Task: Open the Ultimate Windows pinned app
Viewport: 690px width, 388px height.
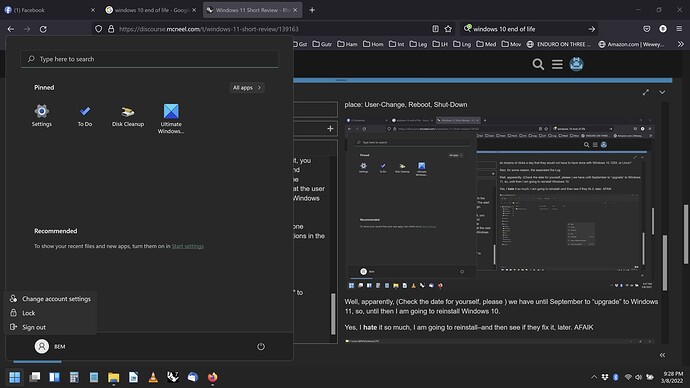Action: coord(171,118)
